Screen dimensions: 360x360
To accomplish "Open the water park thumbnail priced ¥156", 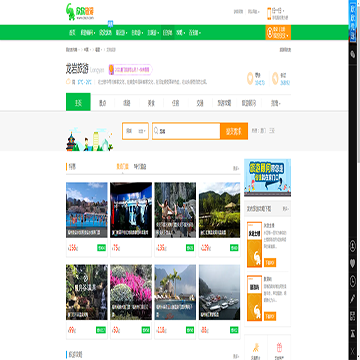I will click(87, 210).
